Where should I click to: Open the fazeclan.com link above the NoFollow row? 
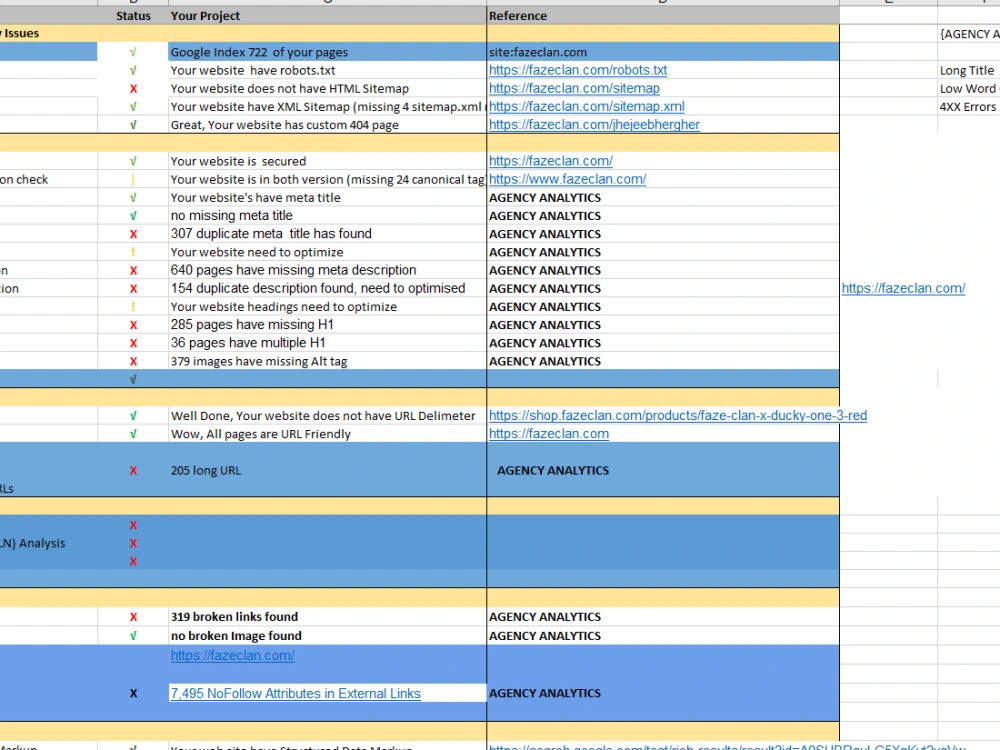click(233, 656)
